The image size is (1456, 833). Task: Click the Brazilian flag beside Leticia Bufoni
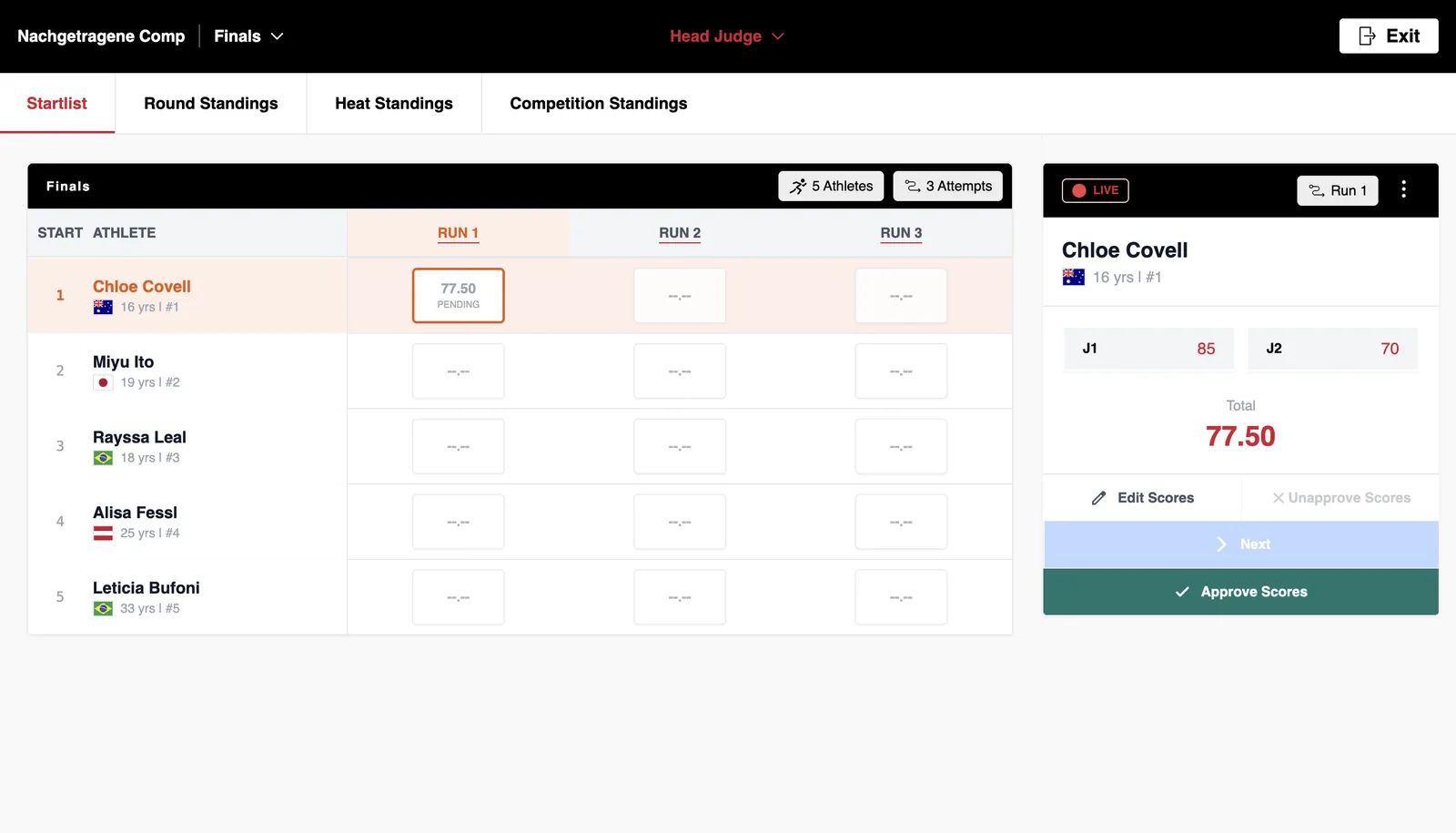point(104,609)
